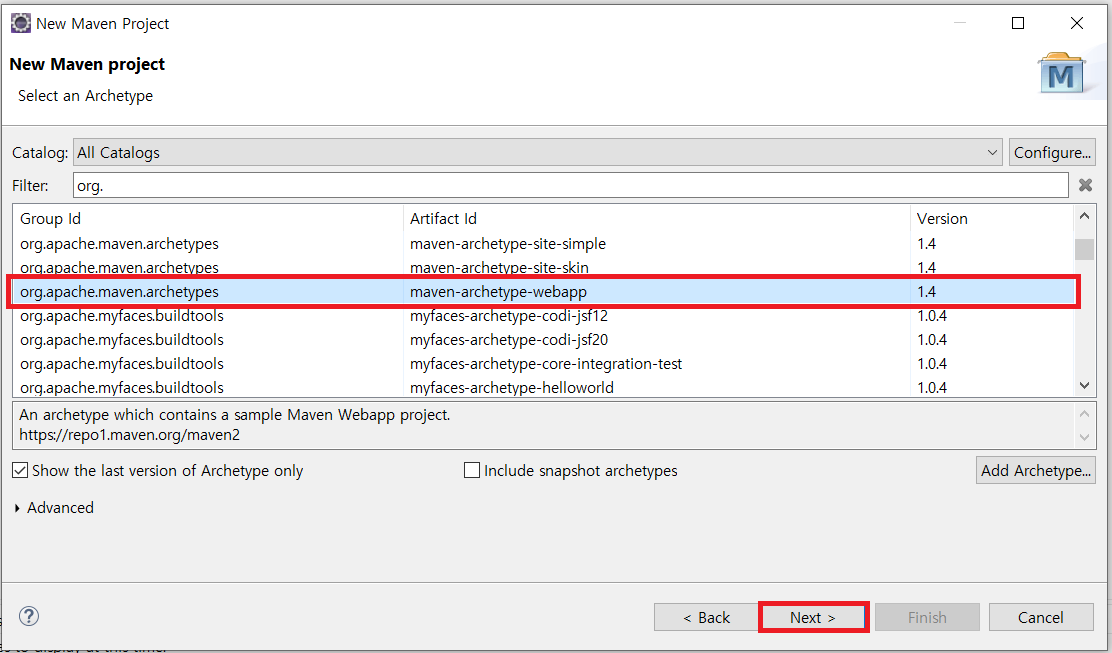Sort by the Version column header
Image resolution: width=1112 pixels, height=653 pixels.
point(993,218)
